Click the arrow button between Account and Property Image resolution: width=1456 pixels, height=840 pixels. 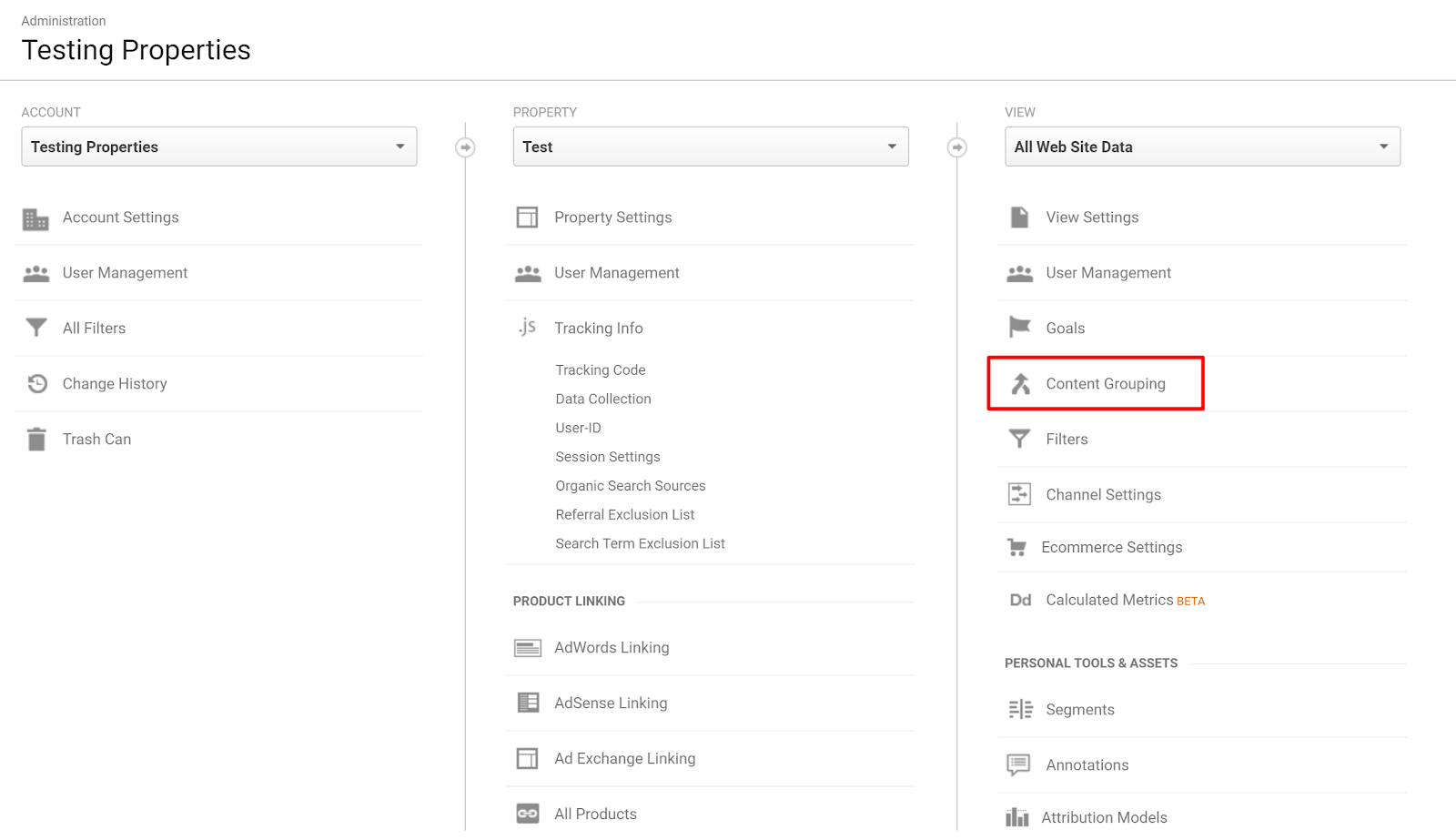click(465, 147)
